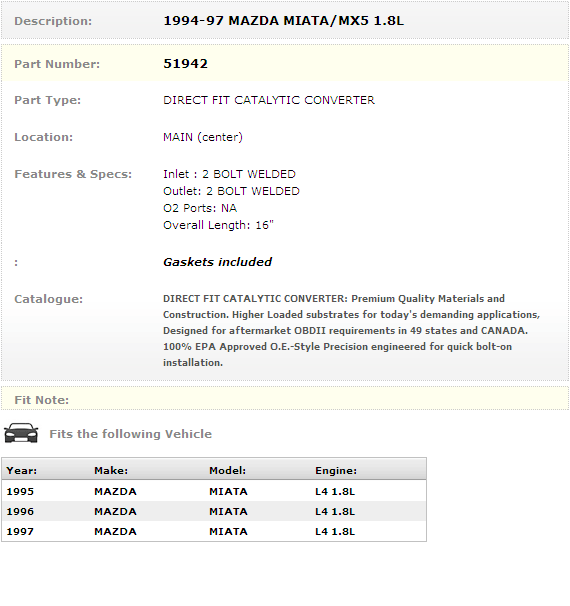Click the part number 51942
The image size is (570, 606).
tap(185, 64)
